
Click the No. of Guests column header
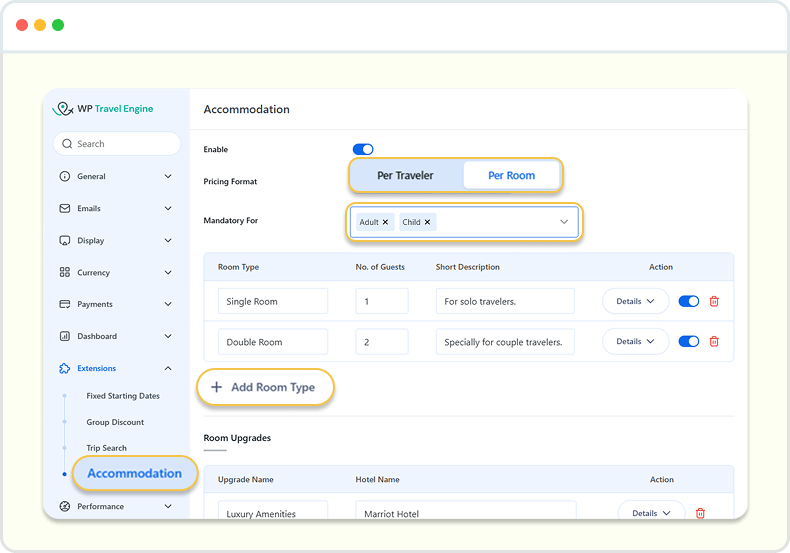380,267
